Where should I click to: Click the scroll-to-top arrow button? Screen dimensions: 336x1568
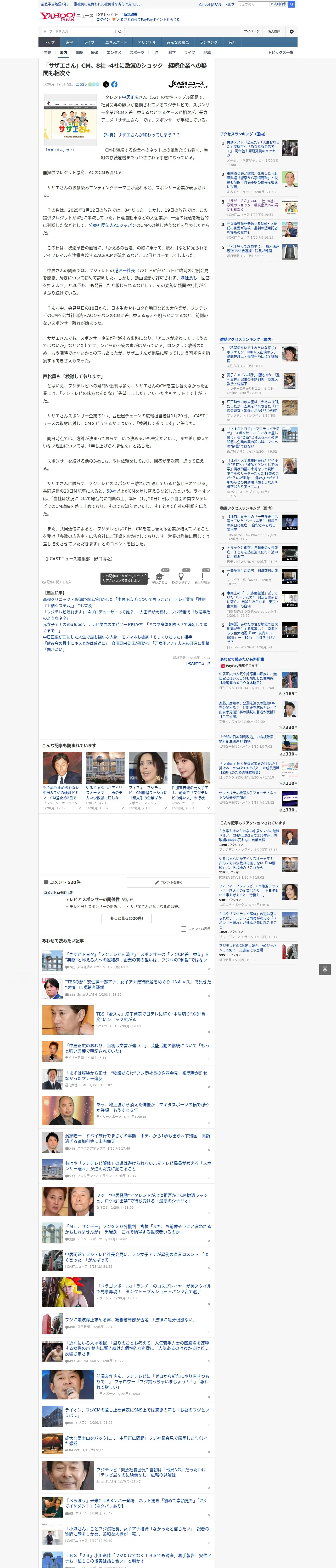point(325,969)
